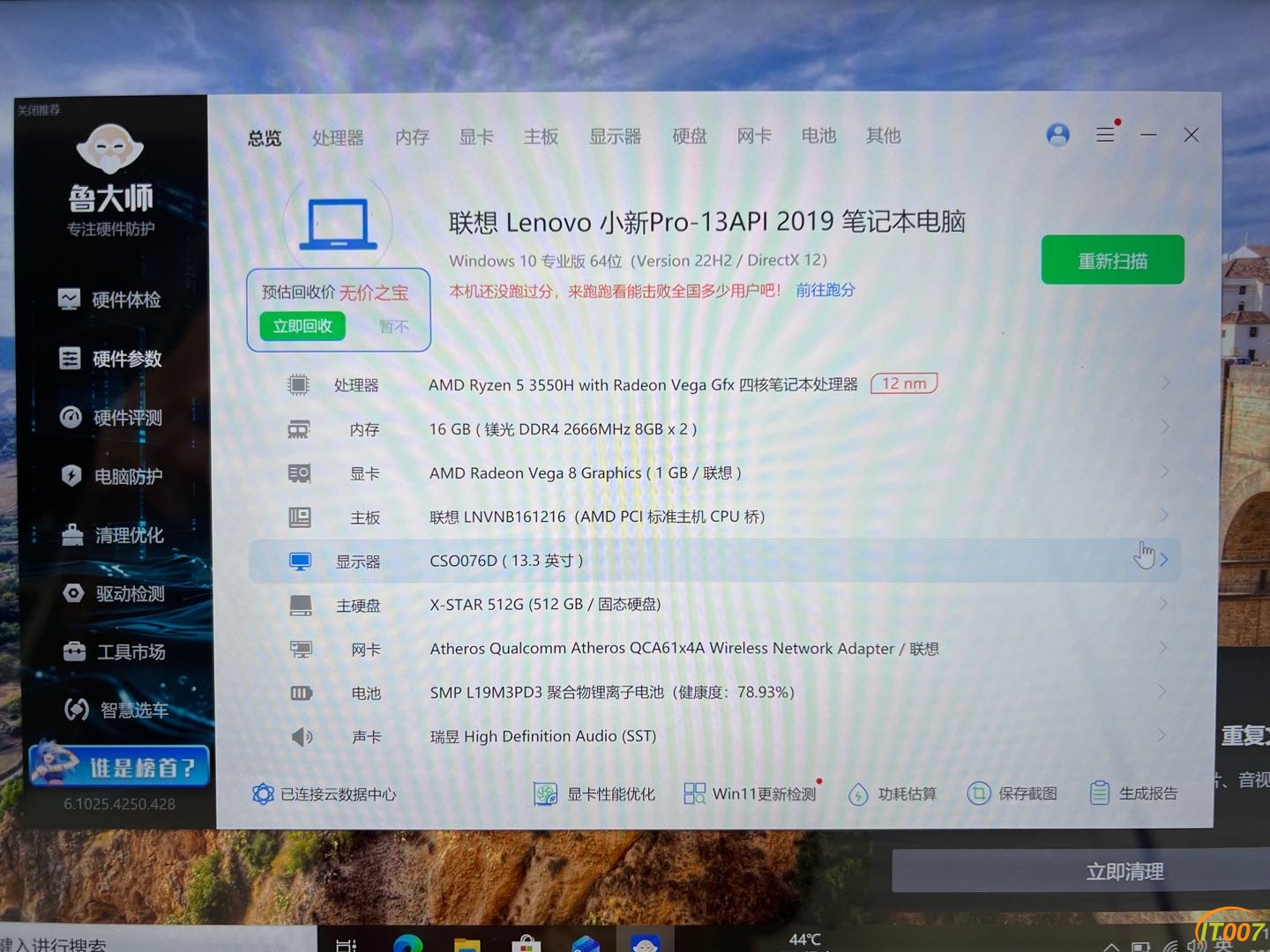Viewport: 1270px width, 952px height.
Task: Expand the 网卡 row chevron
Action: coord(1163,647)
